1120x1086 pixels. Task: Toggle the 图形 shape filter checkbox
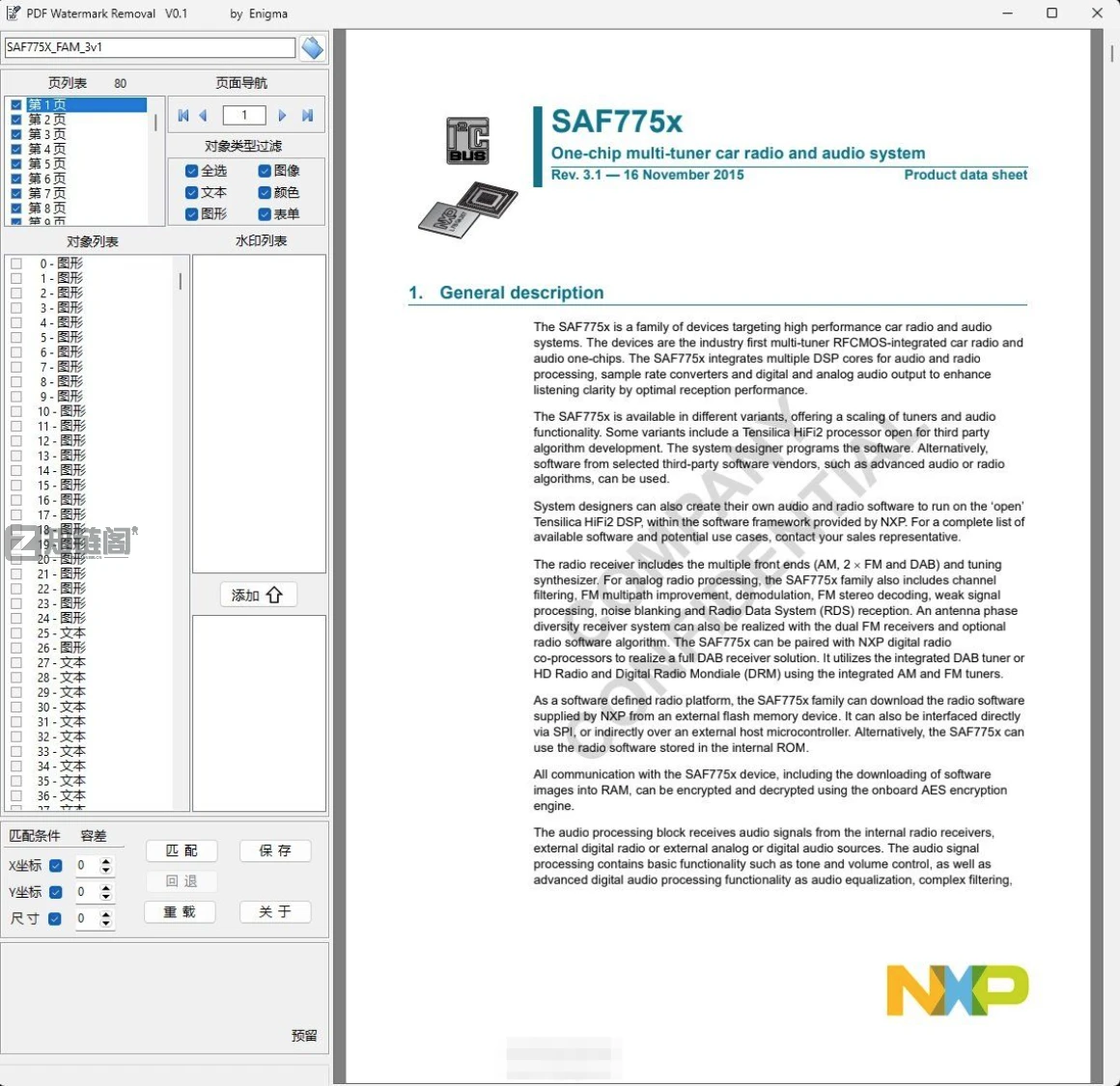tap(191, 214)
